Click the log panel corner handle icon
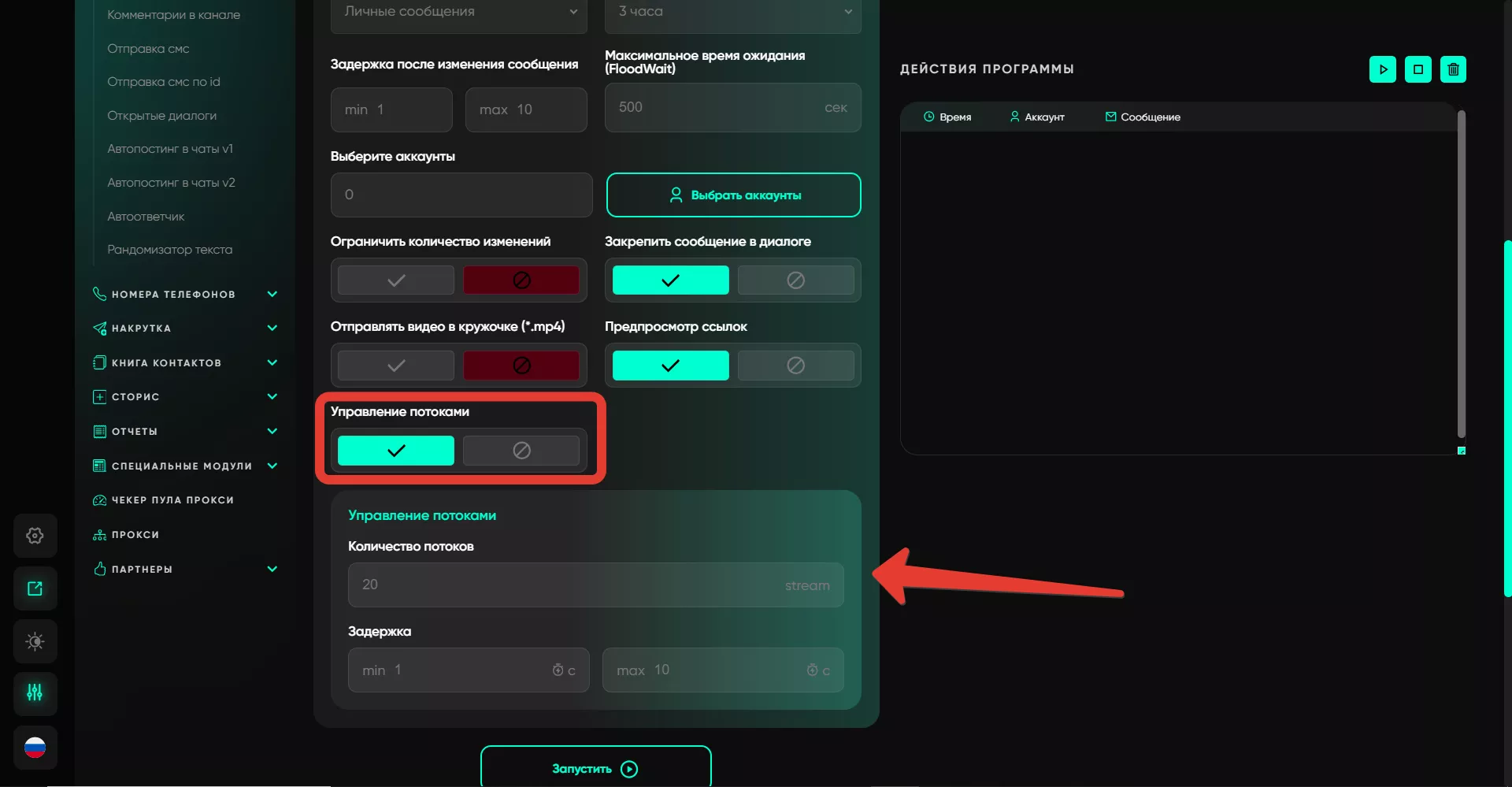Image resolution: width=1512 pixels, height=787 pixels. pos(1462,451)
